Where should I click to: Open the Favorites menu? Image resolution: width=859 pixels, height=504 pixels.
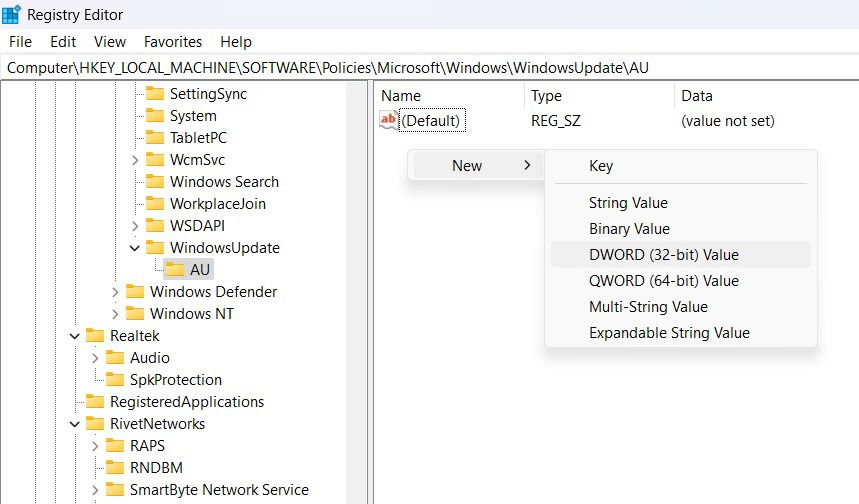(173, 42)
